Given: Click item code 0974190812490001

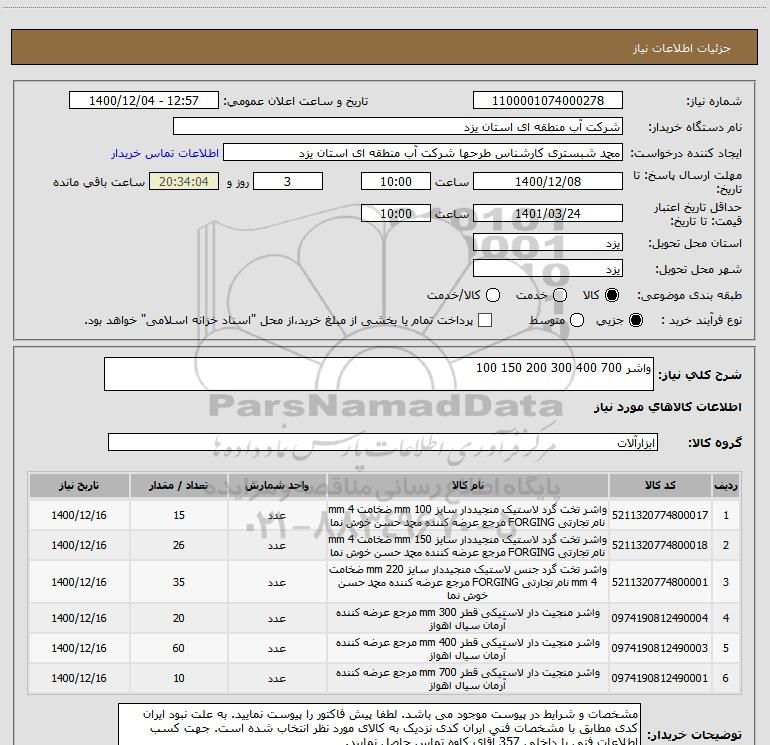Looking at the screenshot, I should point(660,678).
